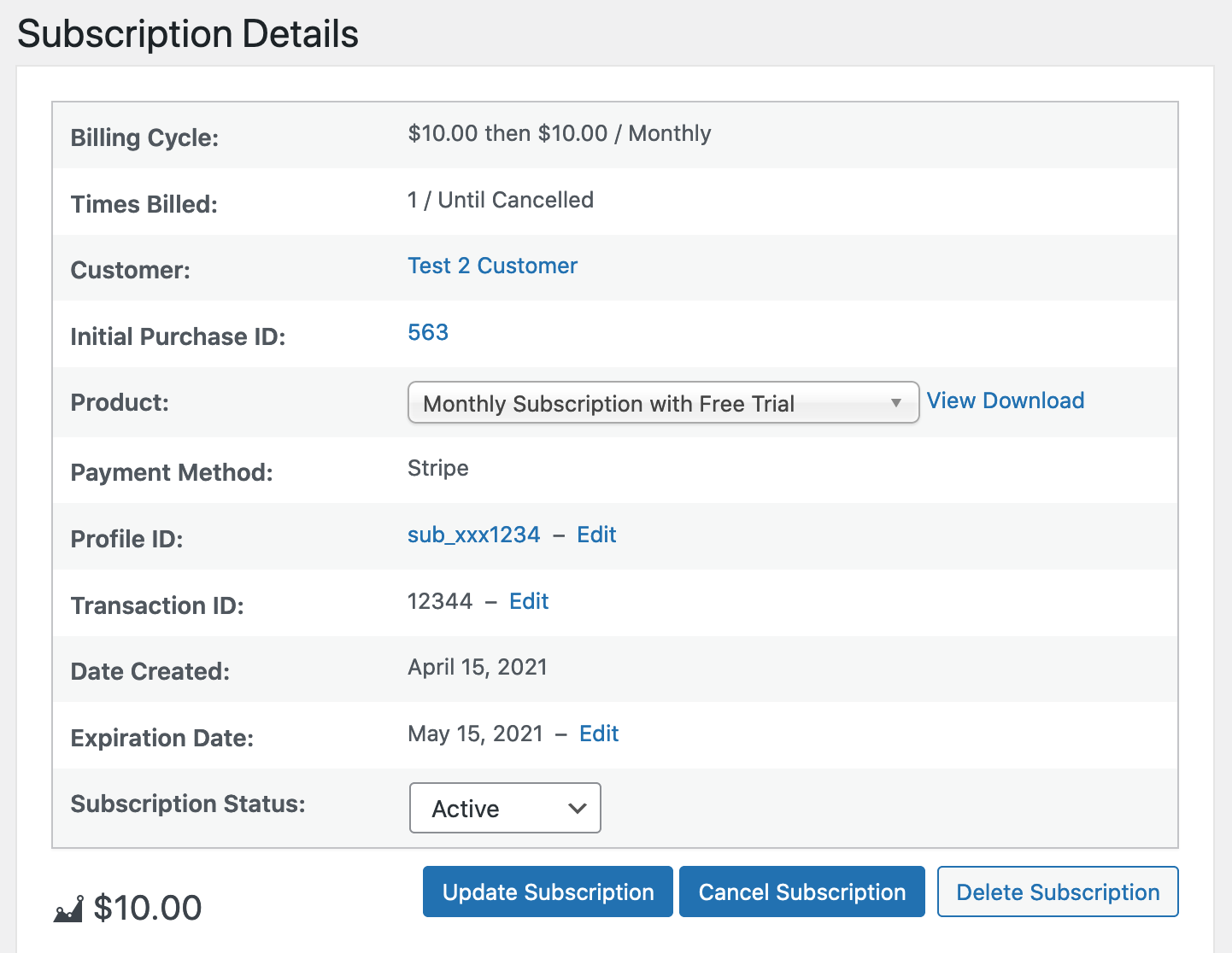Viewport: 1232px width, 953px height.
Task: Click the earnings chart icon beside $10.00
Action: 68,909
